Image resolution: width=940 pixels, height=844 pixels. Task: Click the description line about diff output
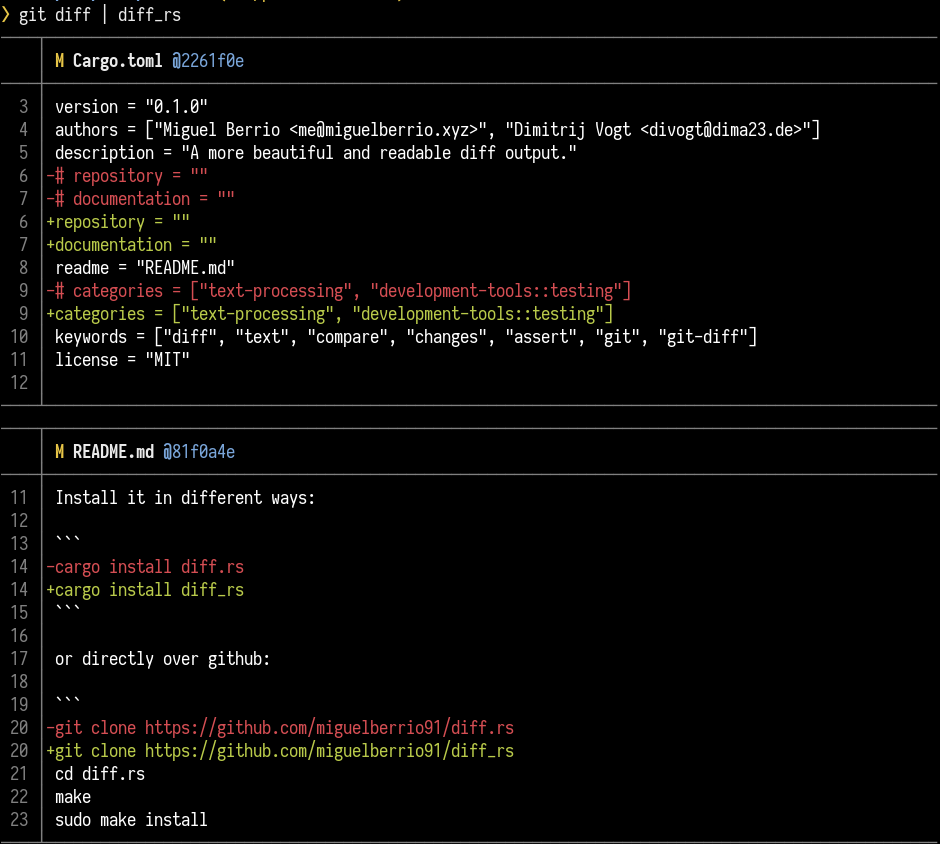pos(315,153)
